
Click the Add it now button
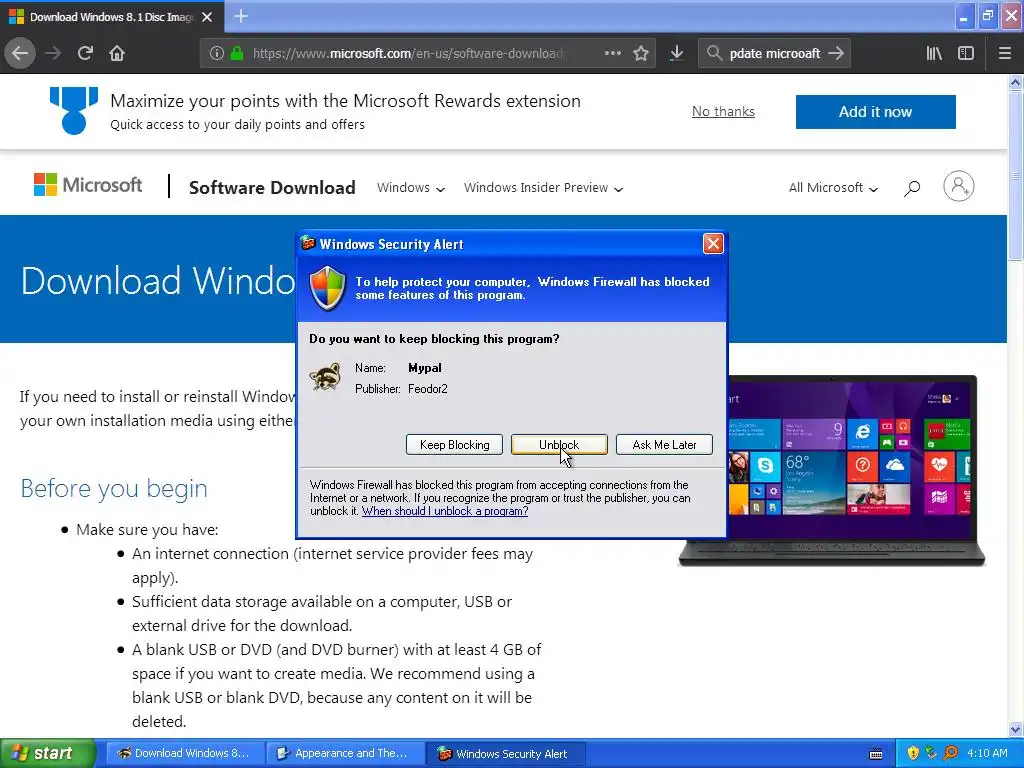click(875, 112)
